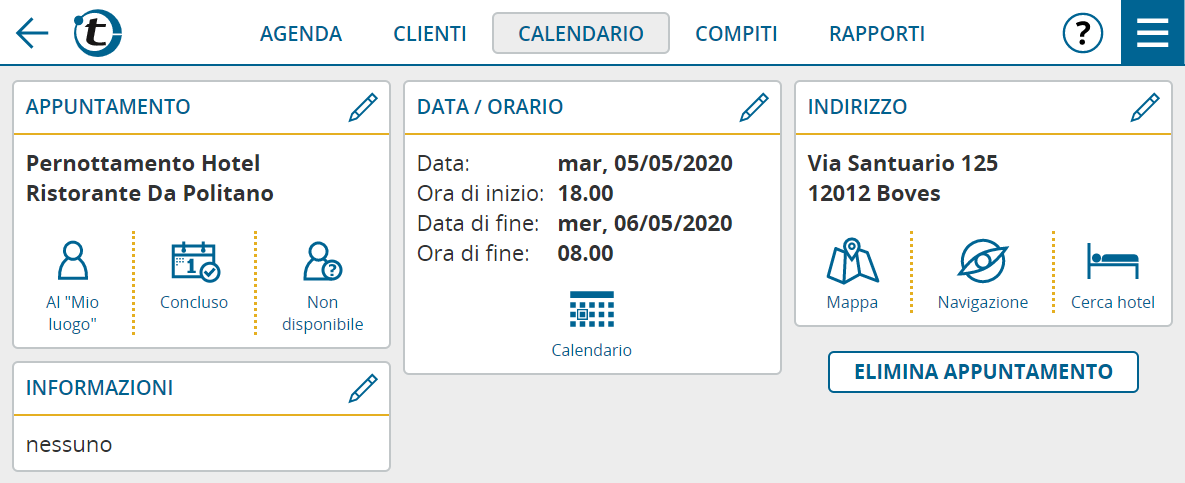Open the hamburger main menu
The image size is (1185, 483).
[x=1153, y=33]
